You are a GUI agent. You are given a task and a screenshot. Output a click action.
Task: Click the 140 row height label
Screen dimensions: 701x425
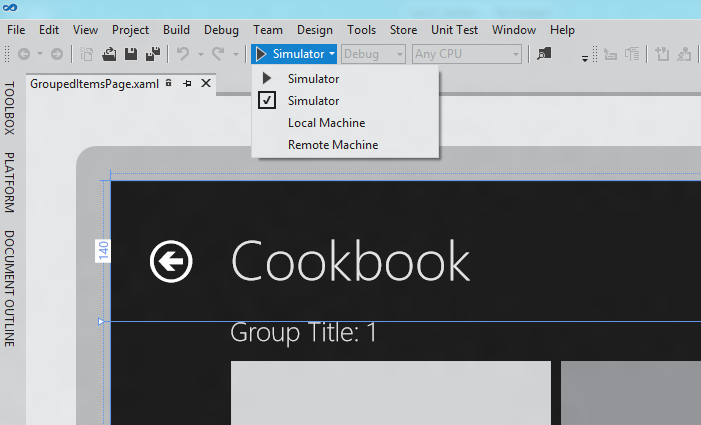(x=103, y=251)
